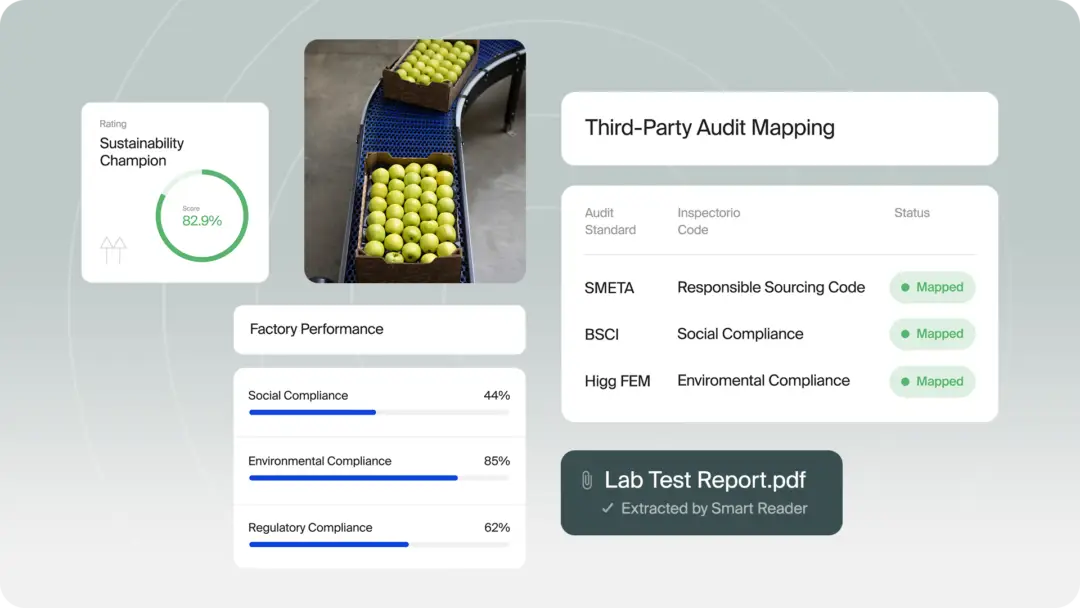Click the green dot in SMETA's Mapped badge

[x=905, y=287]
